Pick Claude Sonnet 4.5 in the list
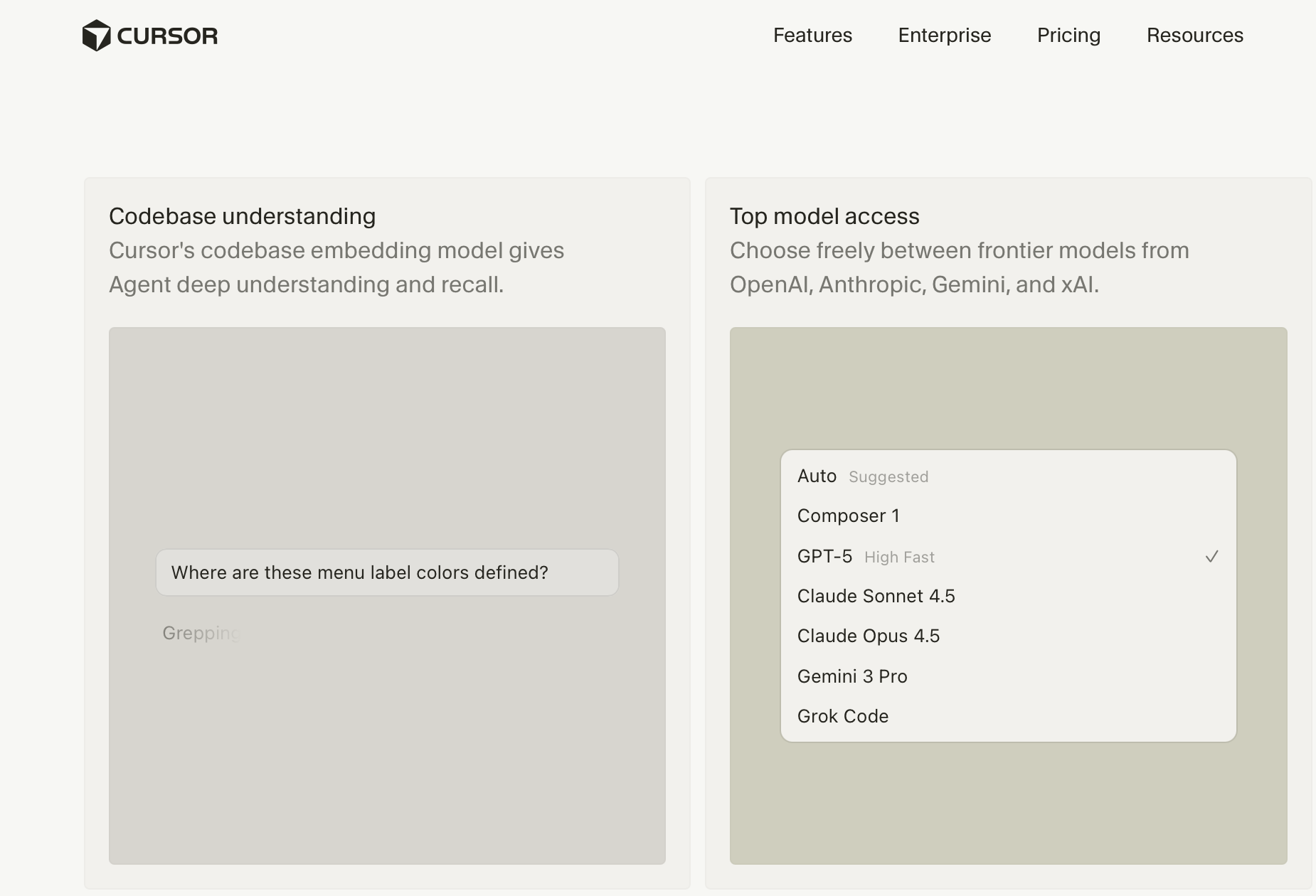 coord(1008,597)
